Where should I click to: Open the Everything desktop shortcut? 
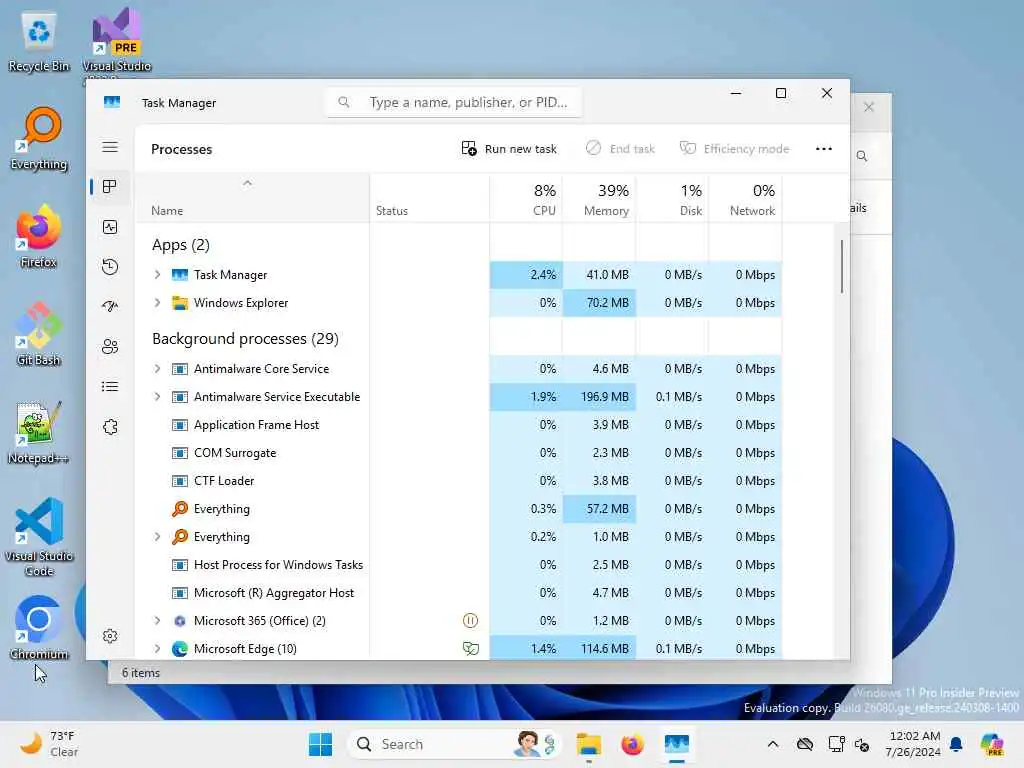pos(39,139)
